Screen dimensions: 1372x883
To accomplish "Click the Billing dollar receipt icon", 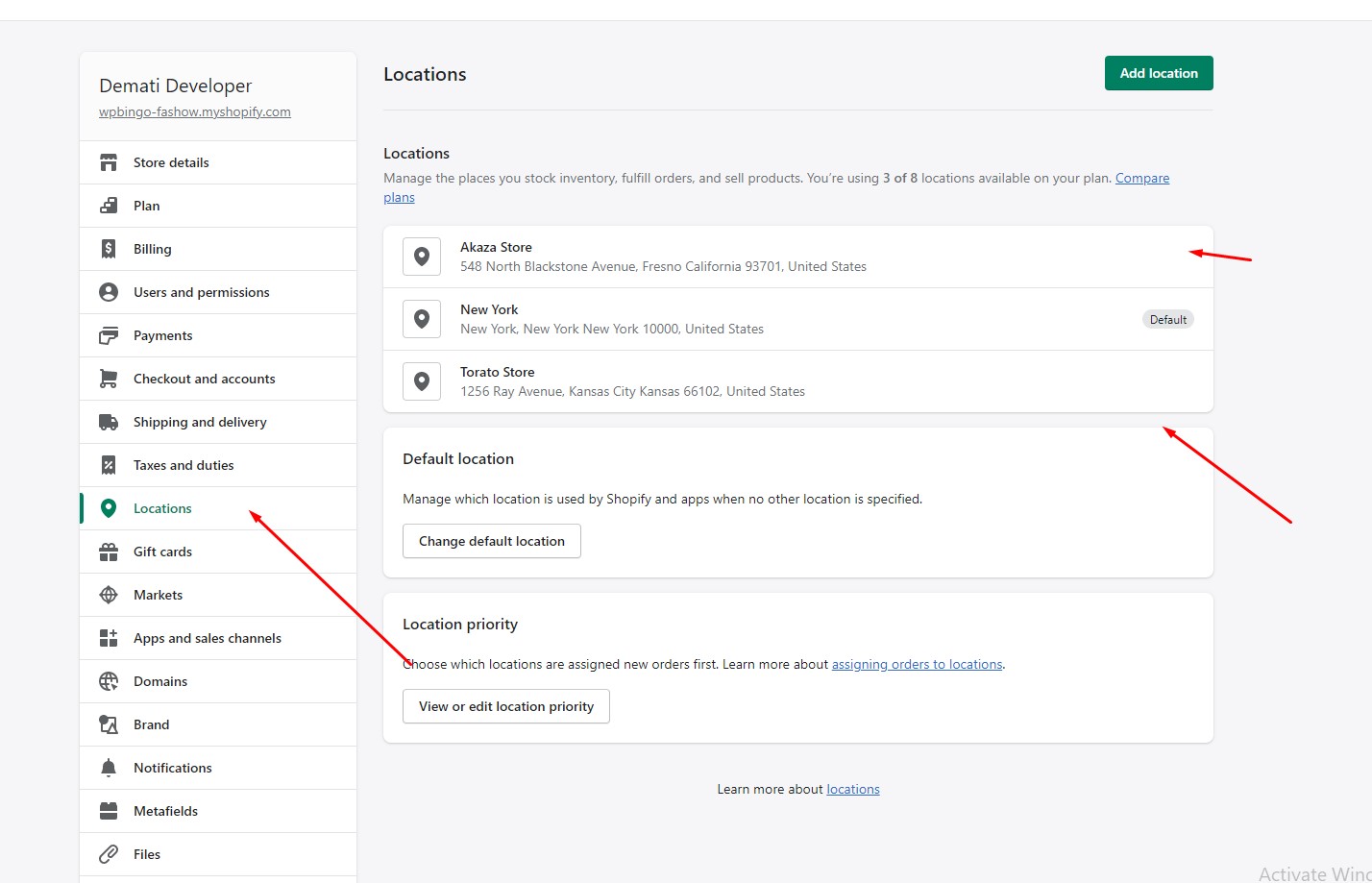I will 109,249.
